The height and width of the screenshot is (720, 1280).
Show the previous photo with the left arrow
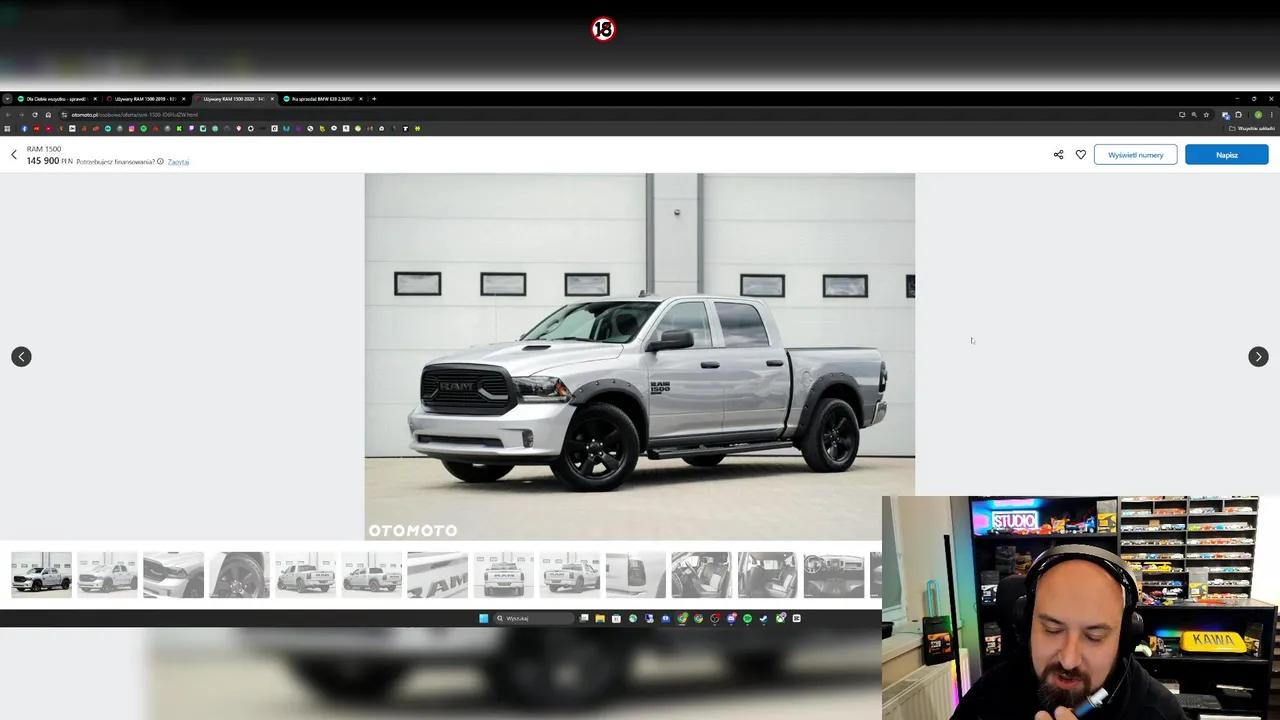pyautogui.click(x=21, y=357)
